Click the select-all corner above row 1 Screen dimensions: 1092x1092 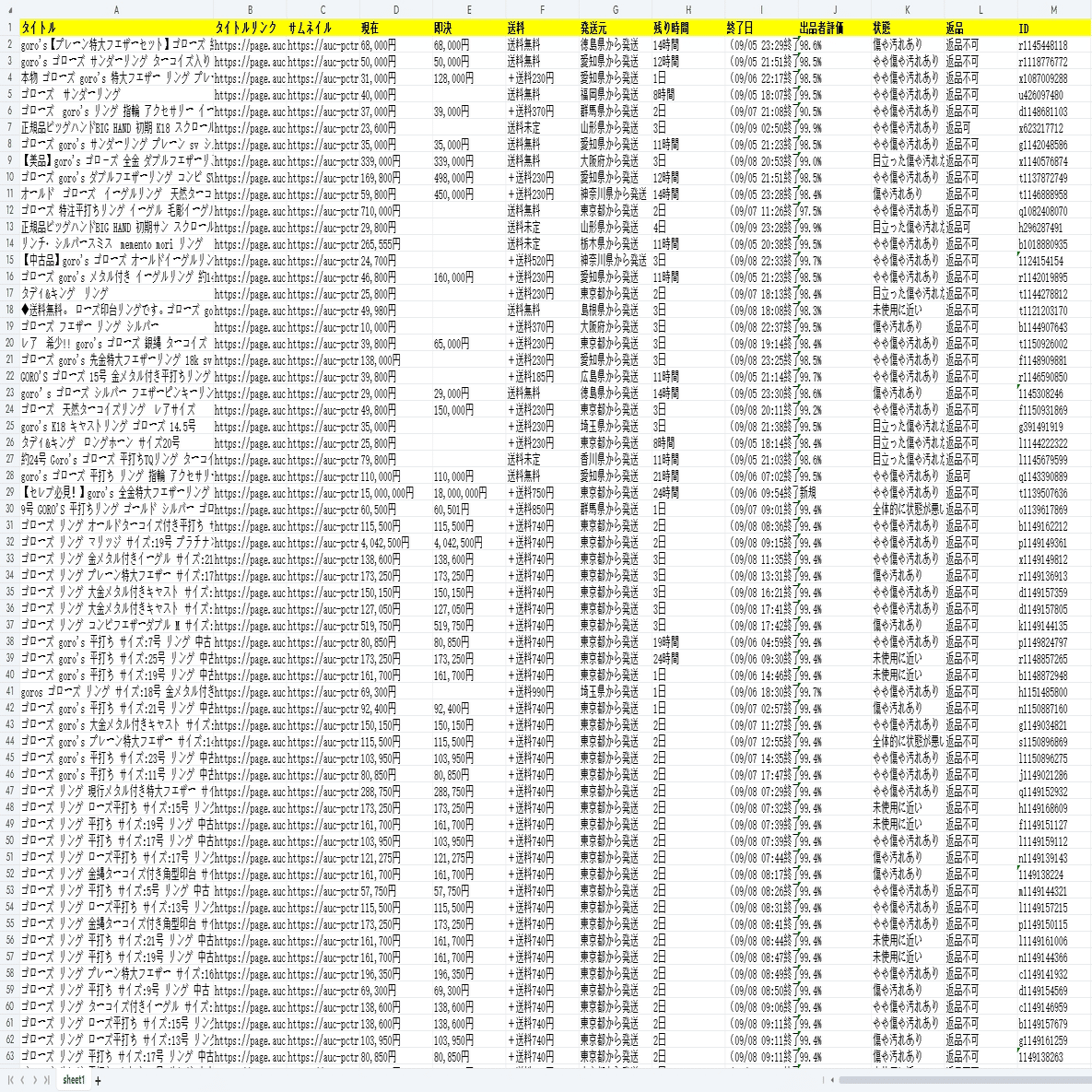coord(10,10)
